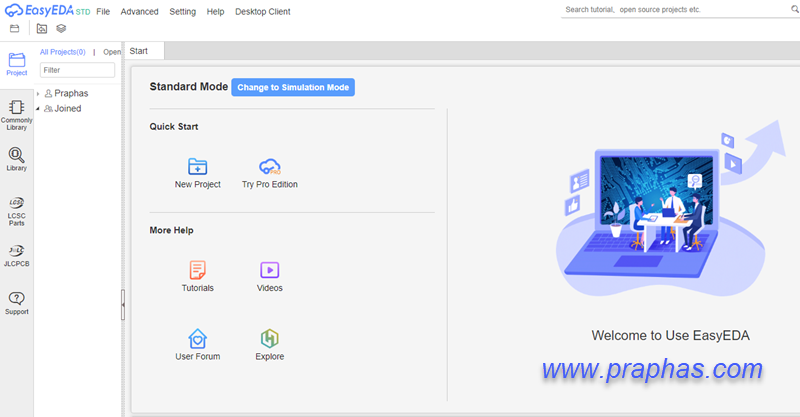Expand the Praphas tree node arrow
Image resolution: width=800 pixels, height=417 pixels.
(38, 94)
